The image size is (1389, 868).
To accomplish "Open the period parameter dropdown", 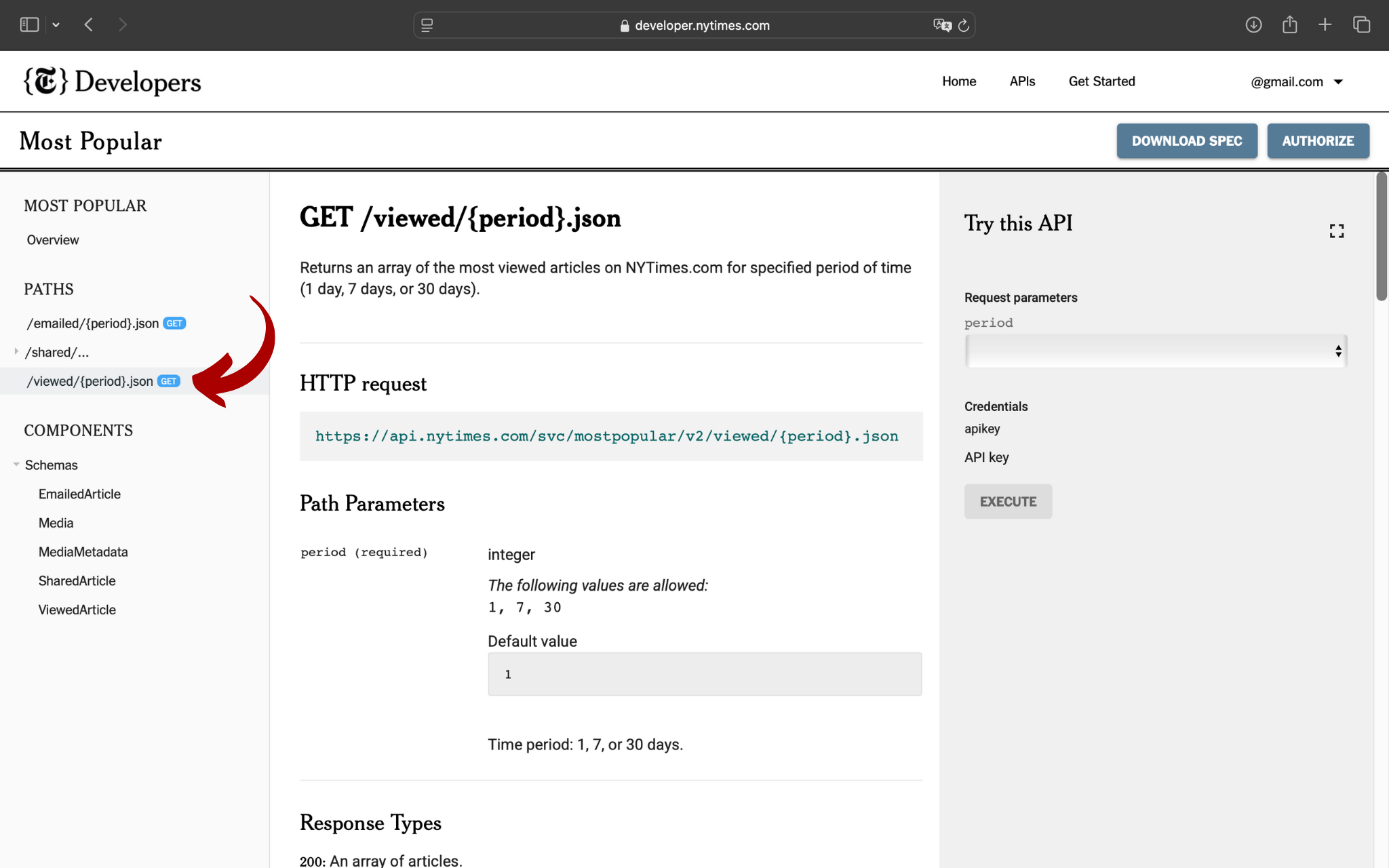I will coord(1156,351).
